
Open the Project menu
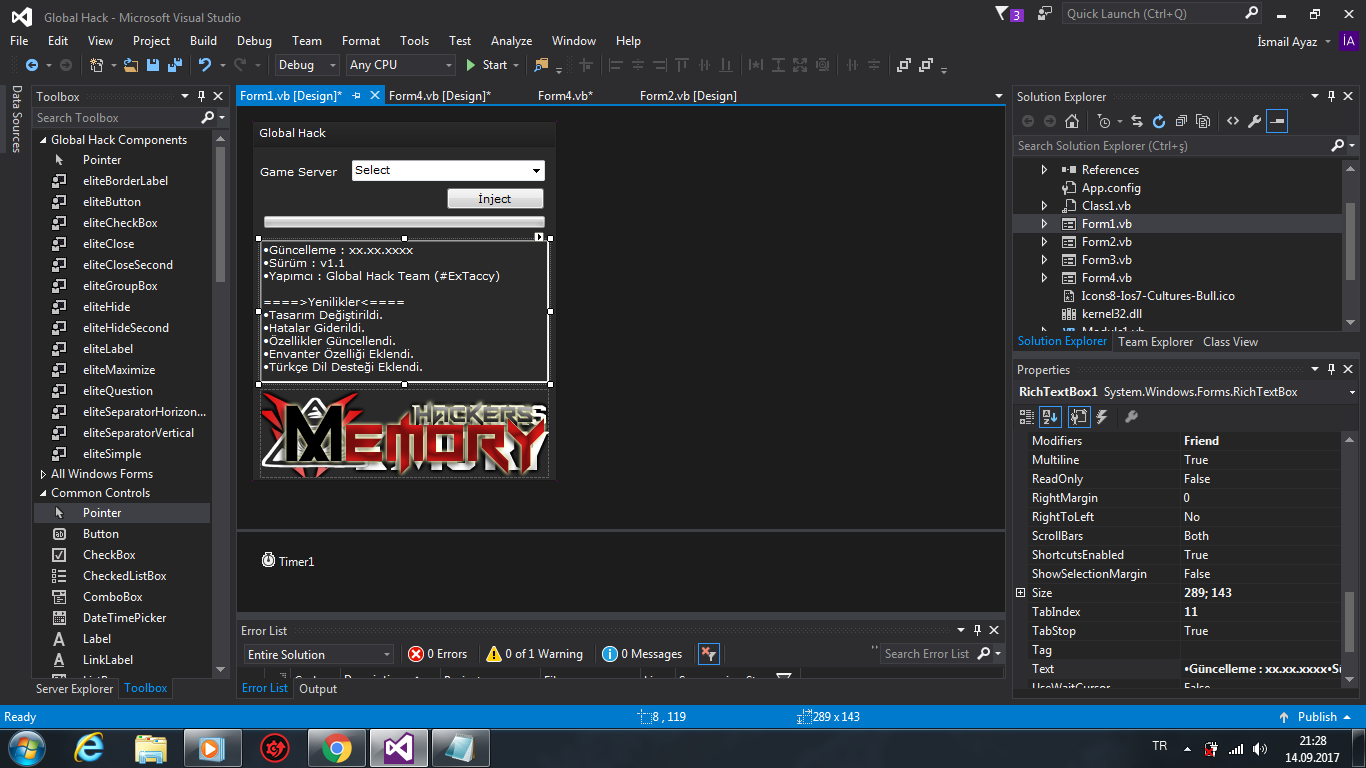152,41
